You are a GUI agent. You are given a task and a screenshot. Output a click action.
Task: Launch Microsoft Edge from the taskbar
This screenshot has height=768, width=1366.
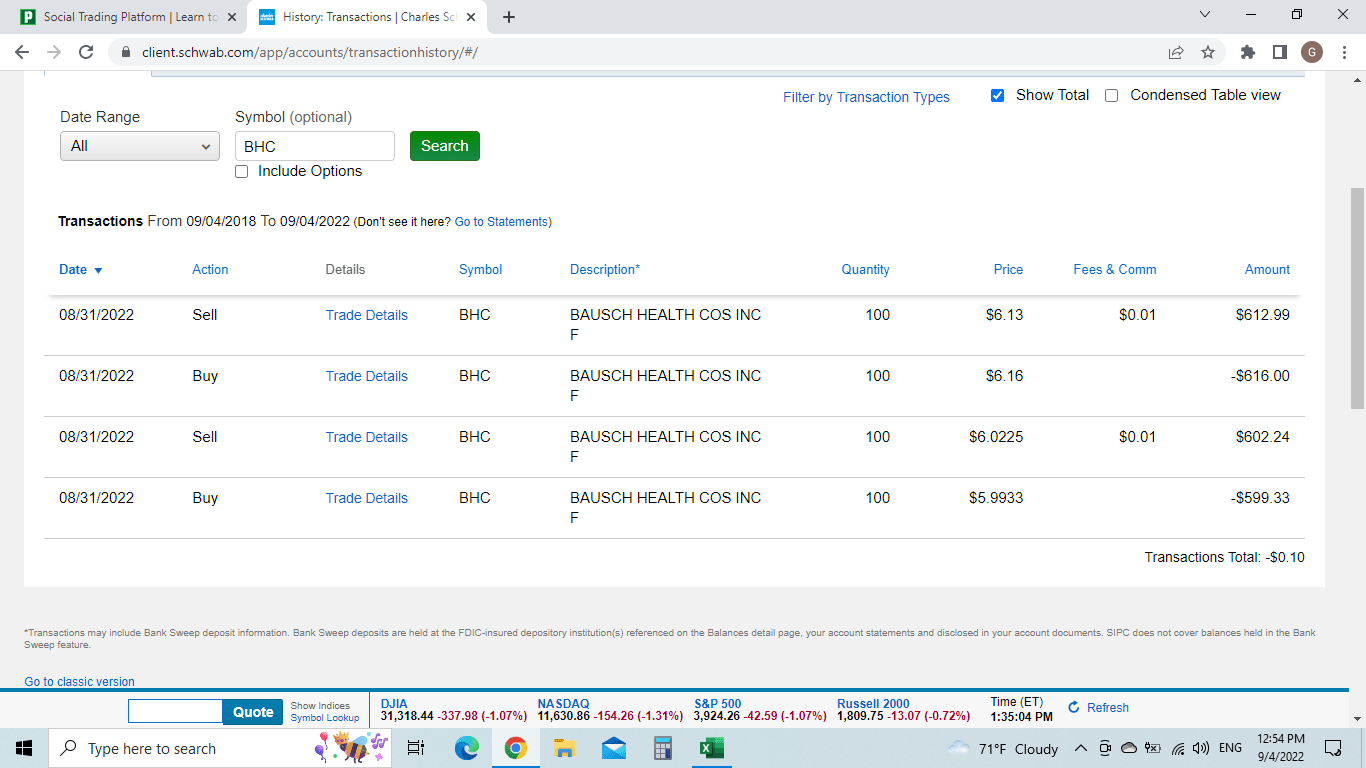[x=466, y=748]
